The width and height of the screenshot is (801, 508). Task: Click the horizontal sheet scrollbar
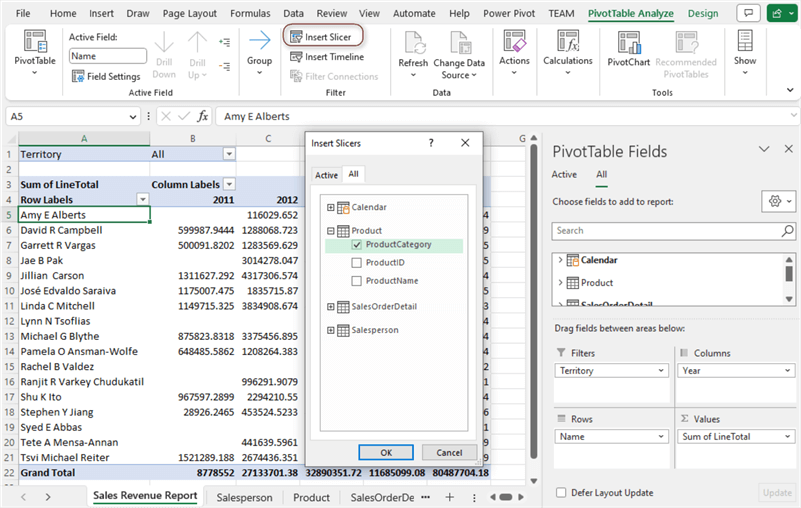508,497
